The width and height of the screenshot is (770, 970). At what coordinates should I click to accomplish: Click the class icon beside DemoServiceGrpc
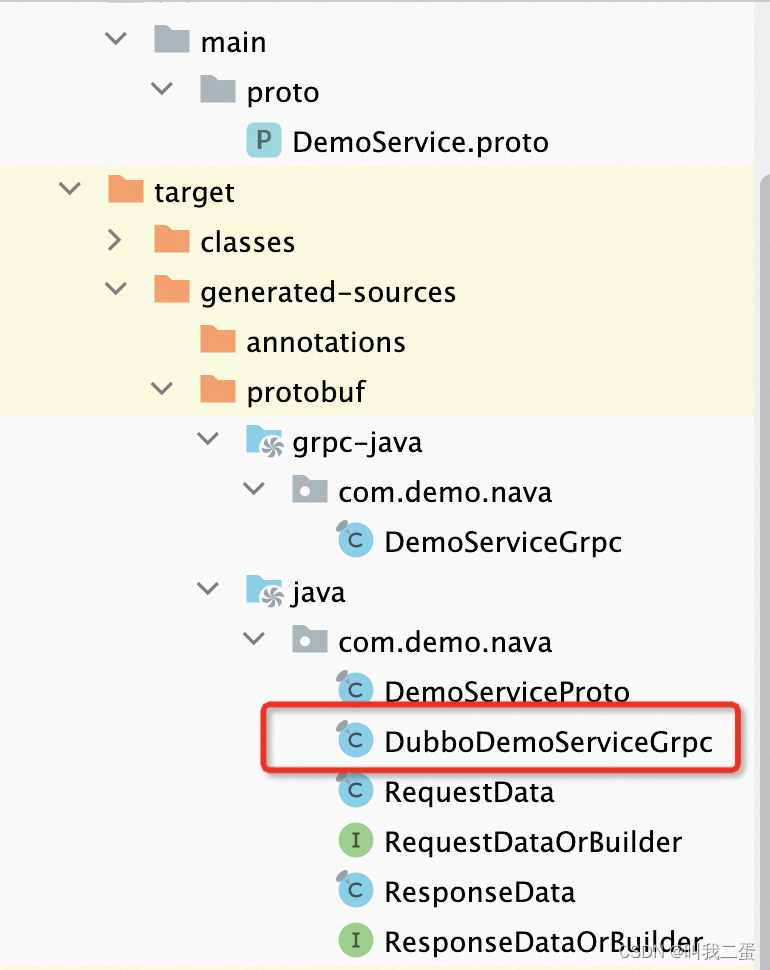pos(355,540)
